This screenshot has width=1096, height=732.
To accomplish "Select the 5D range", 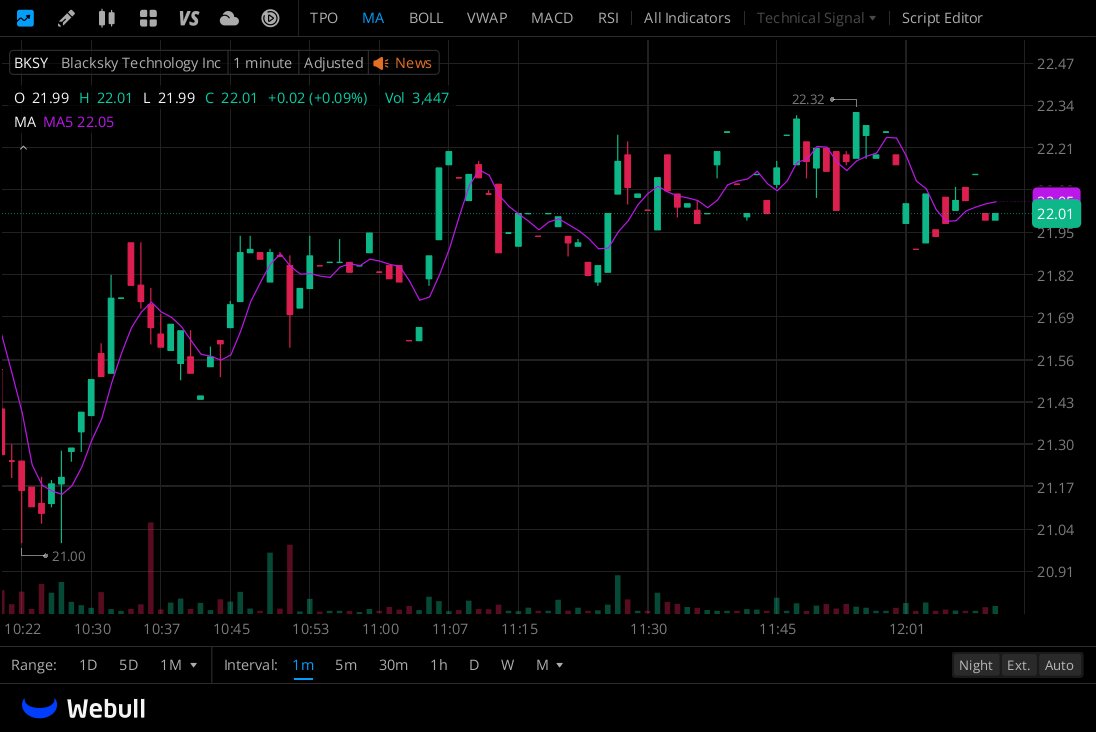I will tap(128, 665).
